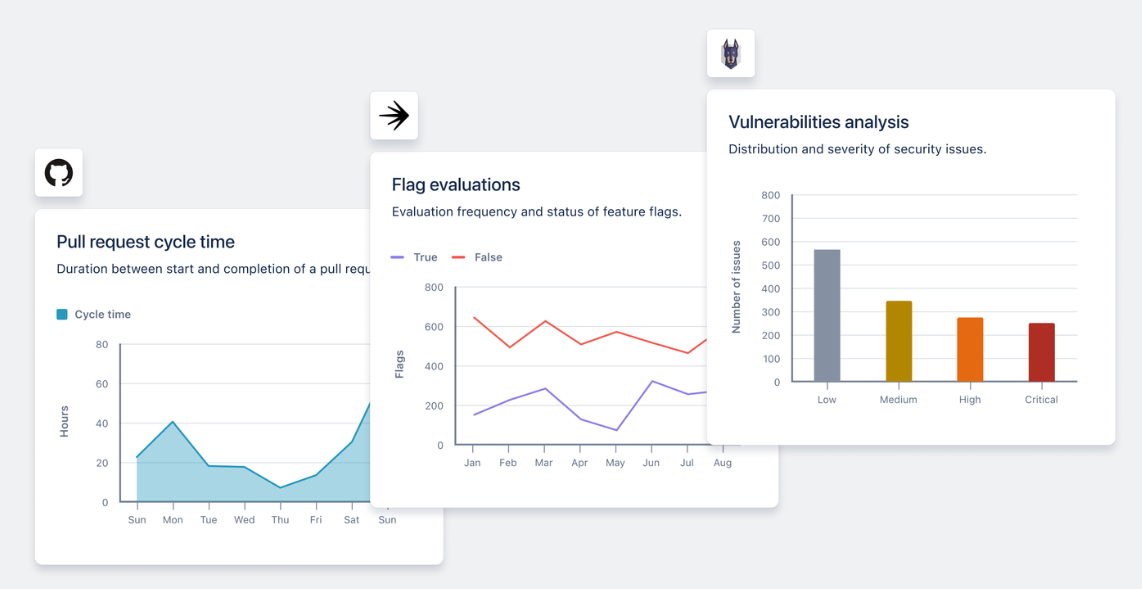Click the High category axis label

click(969, 399)
